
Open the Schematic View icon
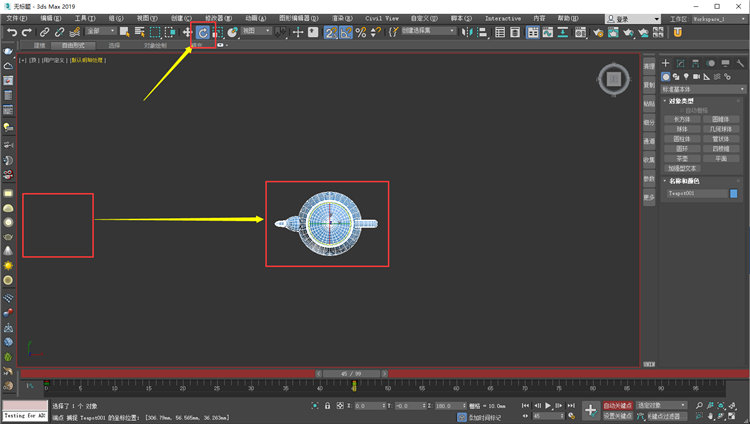(x=563, y=32)
